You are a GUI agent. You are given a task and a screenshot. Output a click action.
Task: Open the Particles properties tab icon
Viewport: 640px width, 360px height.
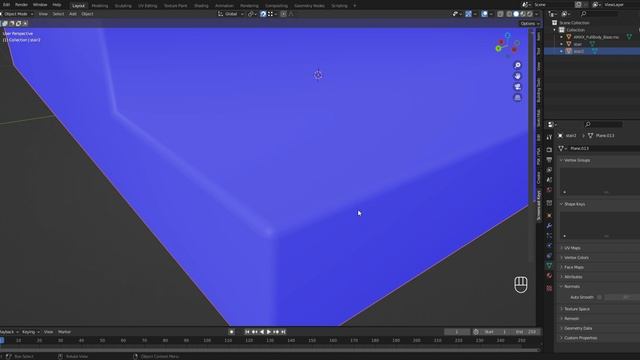(549, 236)
